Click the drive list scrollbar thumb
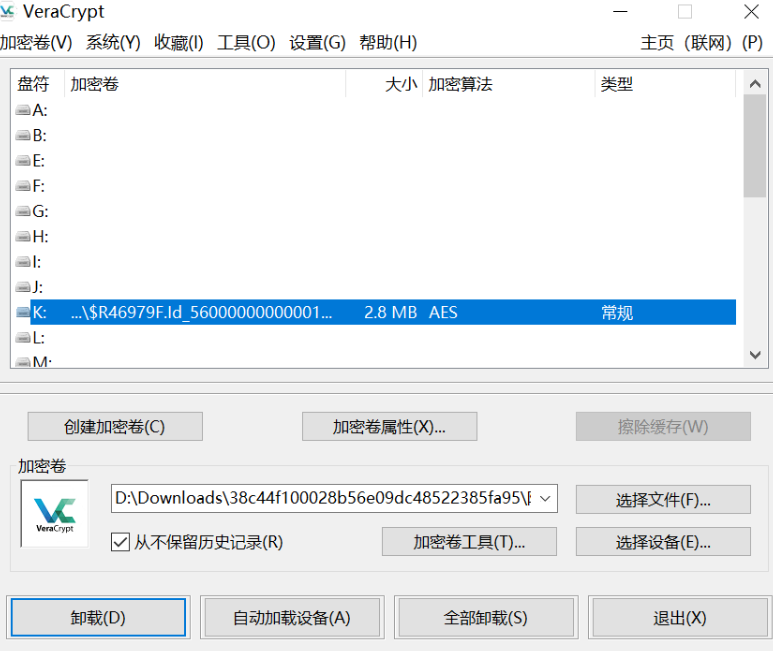The height and width of the screenshot is (651, 773). pos(755,146)
